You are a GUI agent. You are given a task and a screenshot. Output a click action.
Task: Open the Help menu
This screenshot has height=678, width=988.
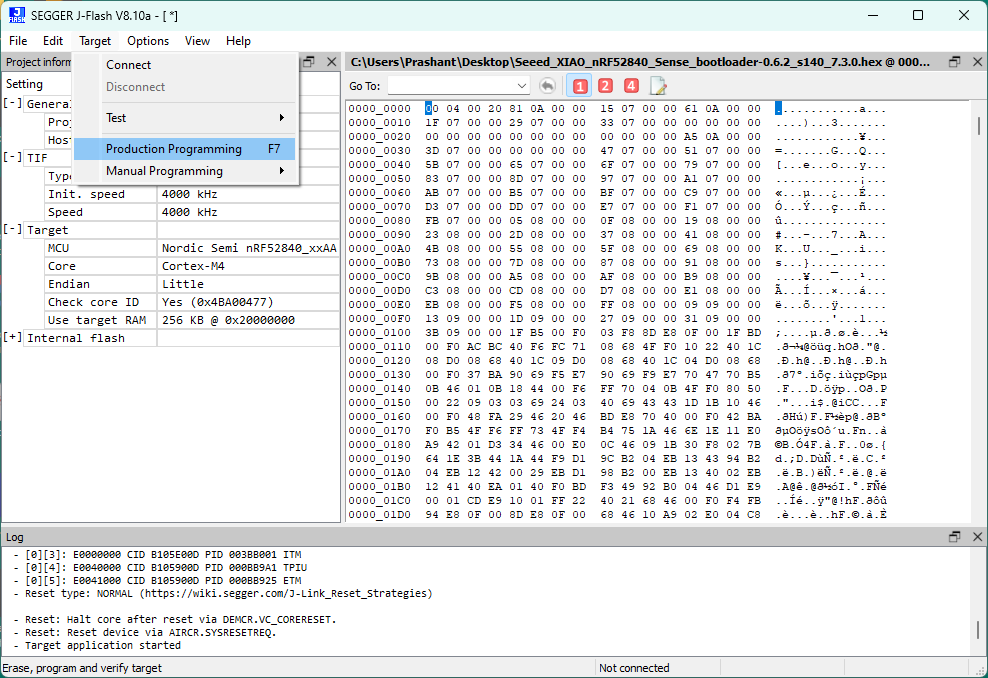click(x=238, y=41)
